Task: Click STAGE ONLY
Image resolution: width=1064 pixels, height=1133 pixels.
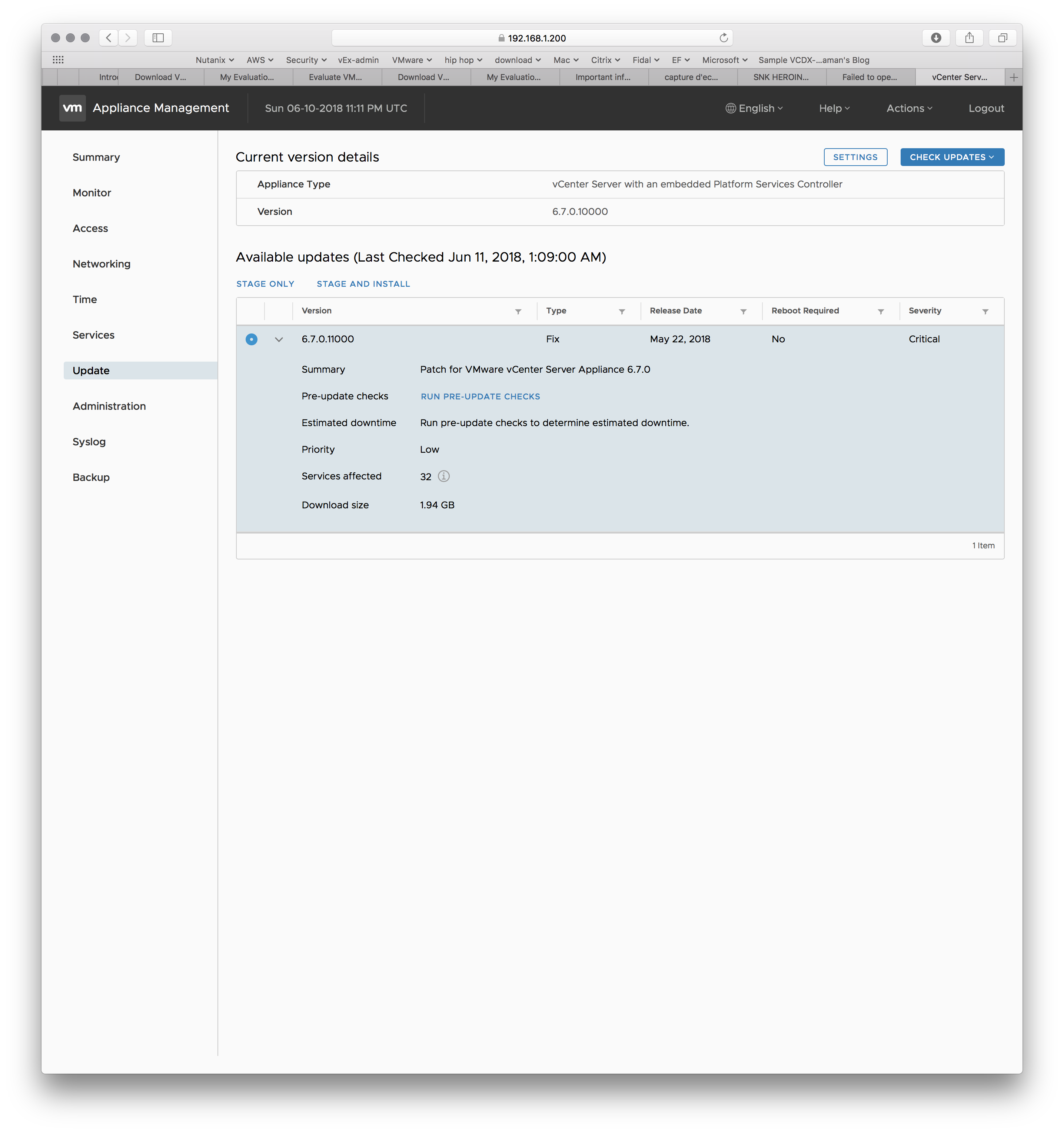Action: point(265,284)
